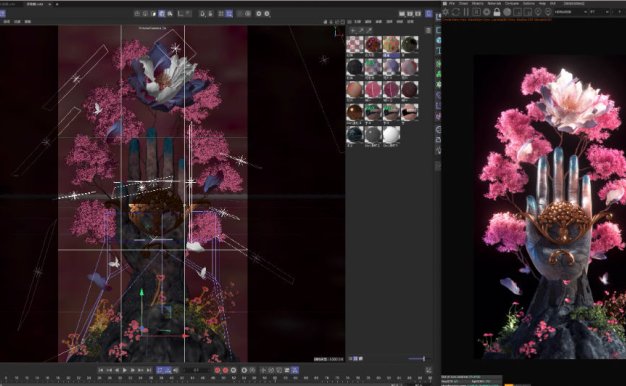Enable the Octane render region icon

(517, 12)
